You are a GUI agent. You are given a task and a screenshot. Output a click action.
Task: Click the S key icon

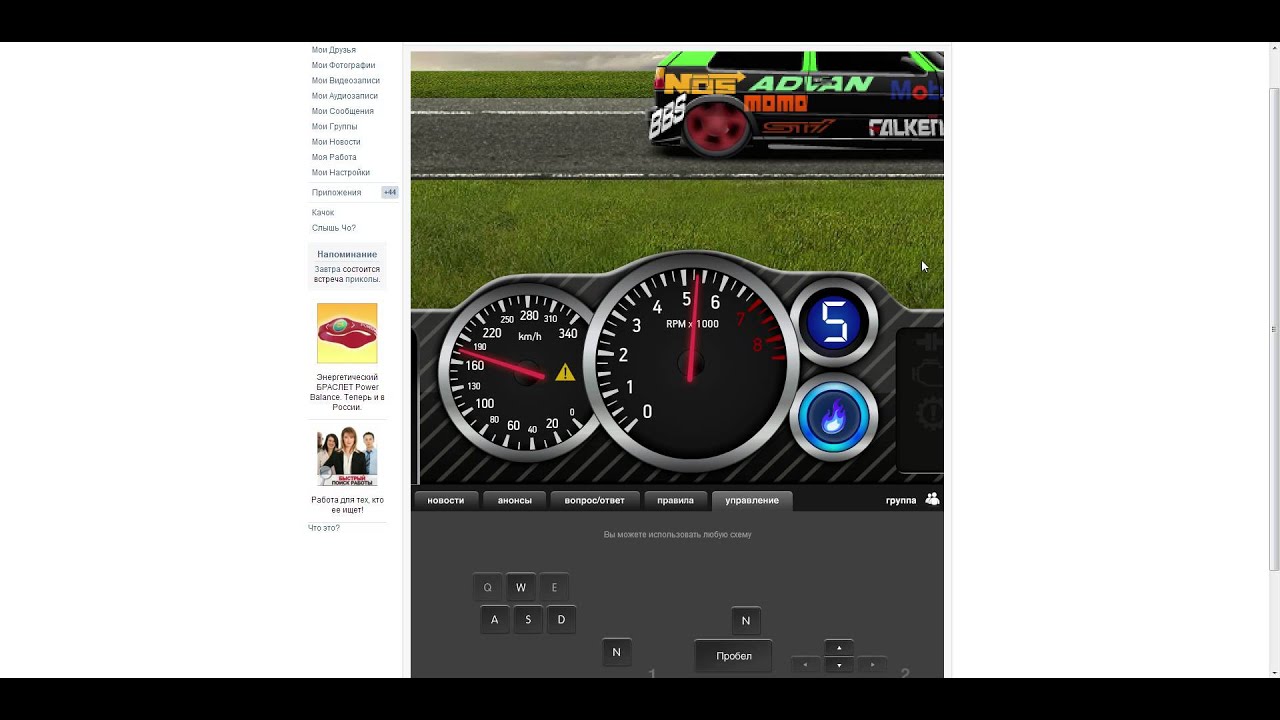[x=528, y=620]
